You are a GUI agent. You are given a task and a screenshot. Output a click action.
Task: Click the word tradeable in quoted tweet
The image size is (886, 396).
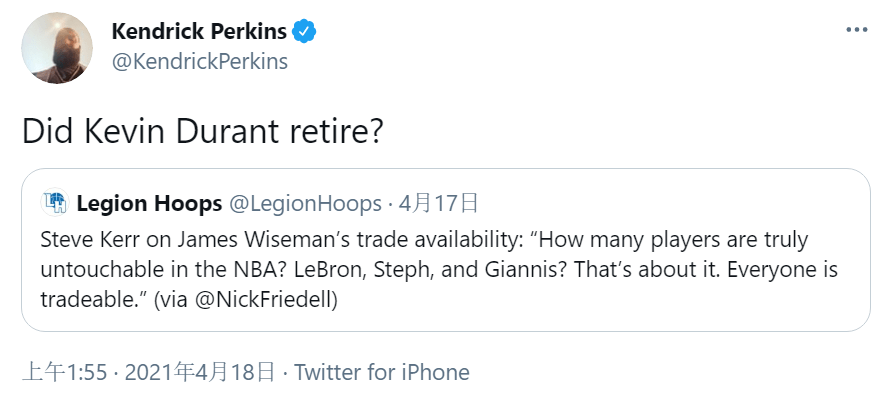point(93,301)
